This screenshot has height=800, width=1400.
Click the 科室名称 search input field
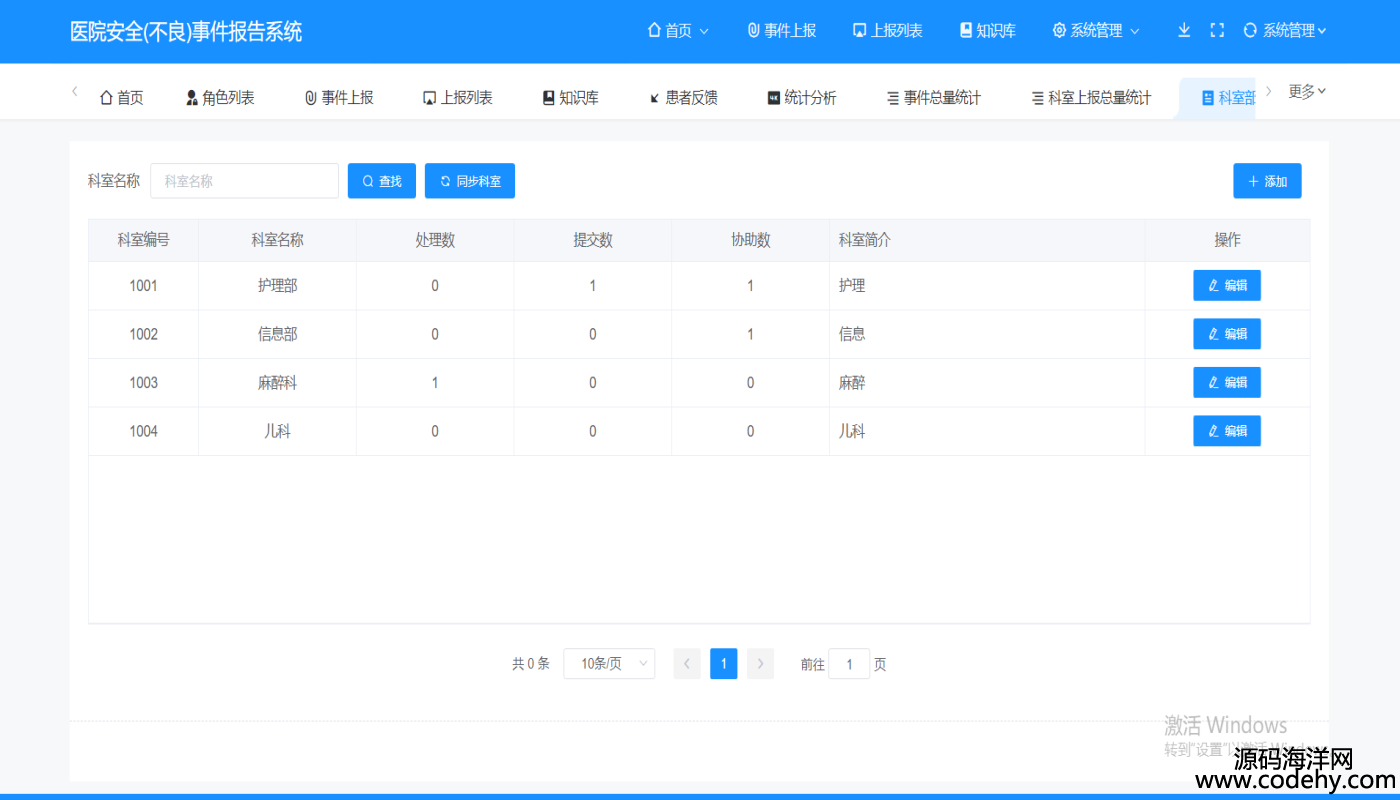pyautogui.click(x=244, y=181)
